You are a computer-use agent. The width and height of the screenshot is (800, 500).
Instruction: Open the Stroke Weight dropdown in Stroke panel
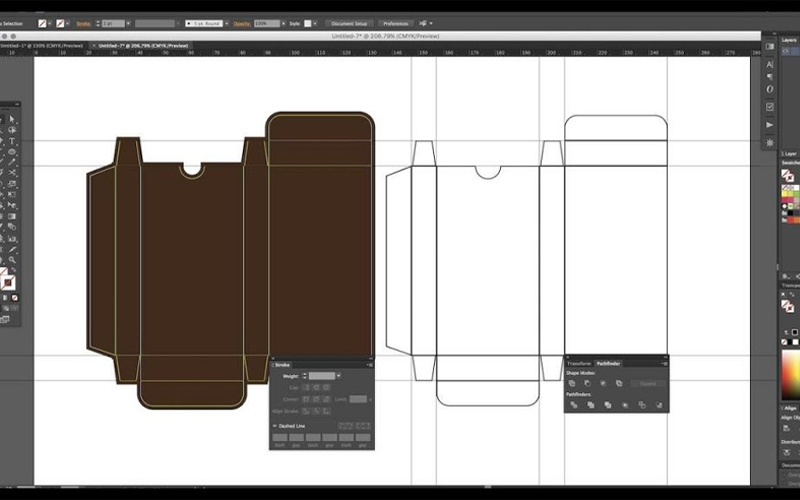click(x=338, y=375)
